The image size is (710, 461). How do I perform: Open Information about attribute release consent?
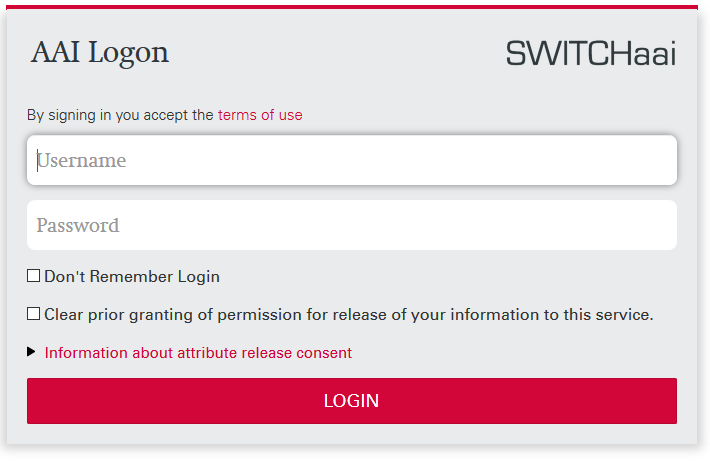[x=198, y=353]
